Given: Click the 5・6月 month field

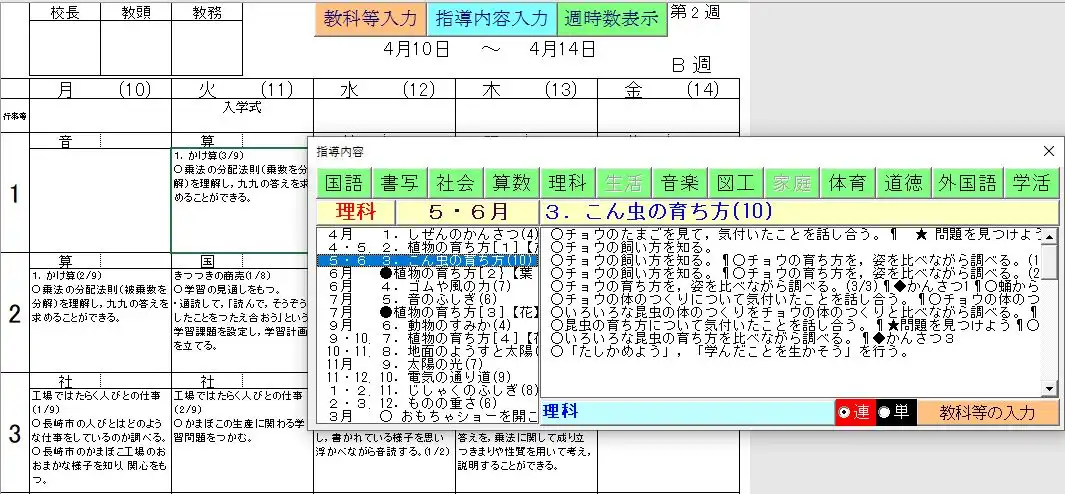Looking at the screenshot, I should (469, 212).
